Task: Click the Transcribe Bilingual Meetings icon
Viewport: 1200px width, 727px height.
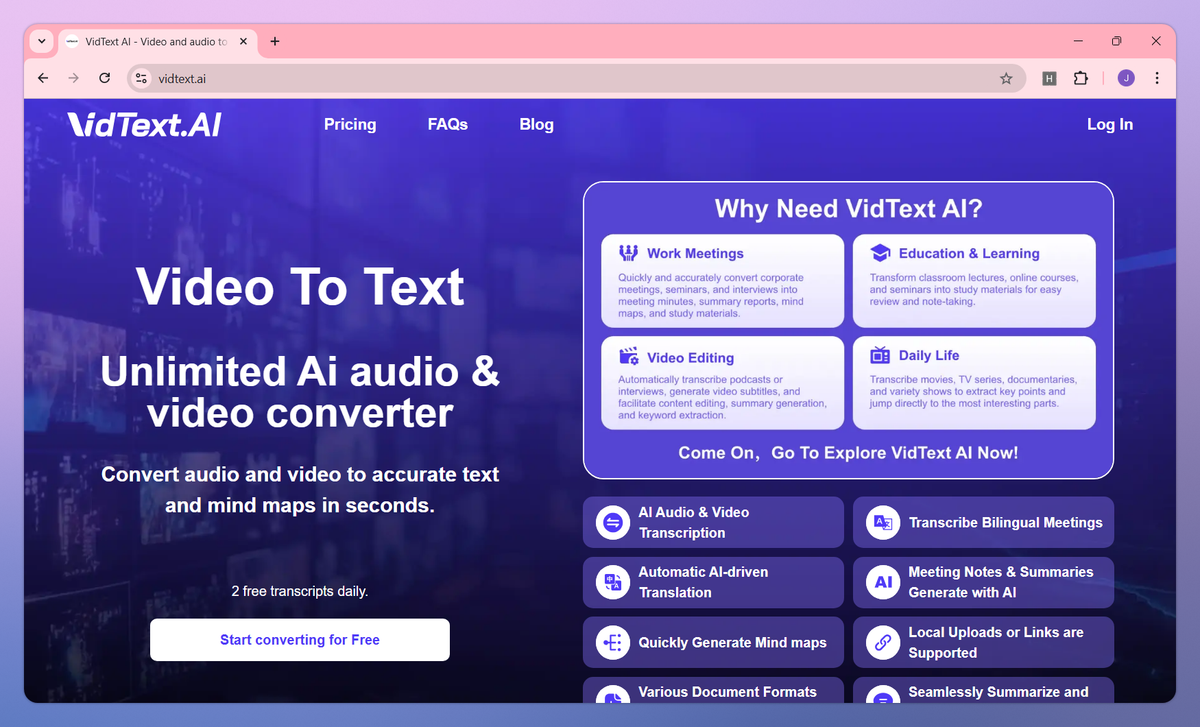Action: tap(882, 523)
